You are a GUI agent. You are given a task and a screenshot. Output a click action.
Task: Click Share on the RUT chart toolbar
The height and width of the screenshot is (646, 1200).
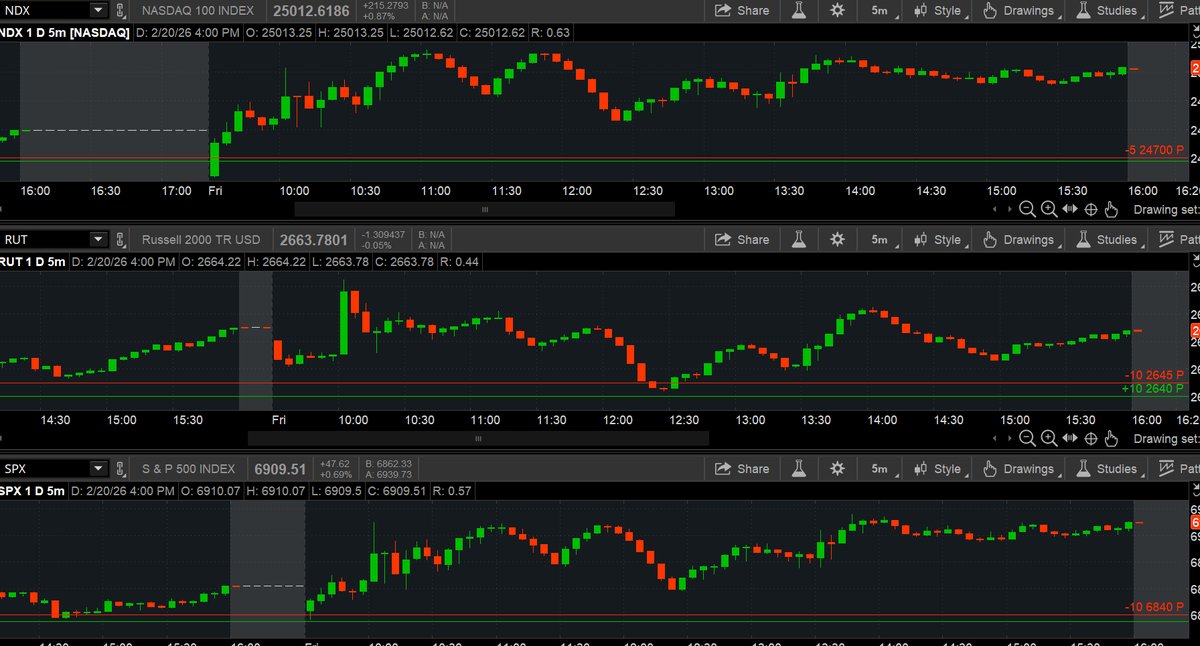point(742,239)
